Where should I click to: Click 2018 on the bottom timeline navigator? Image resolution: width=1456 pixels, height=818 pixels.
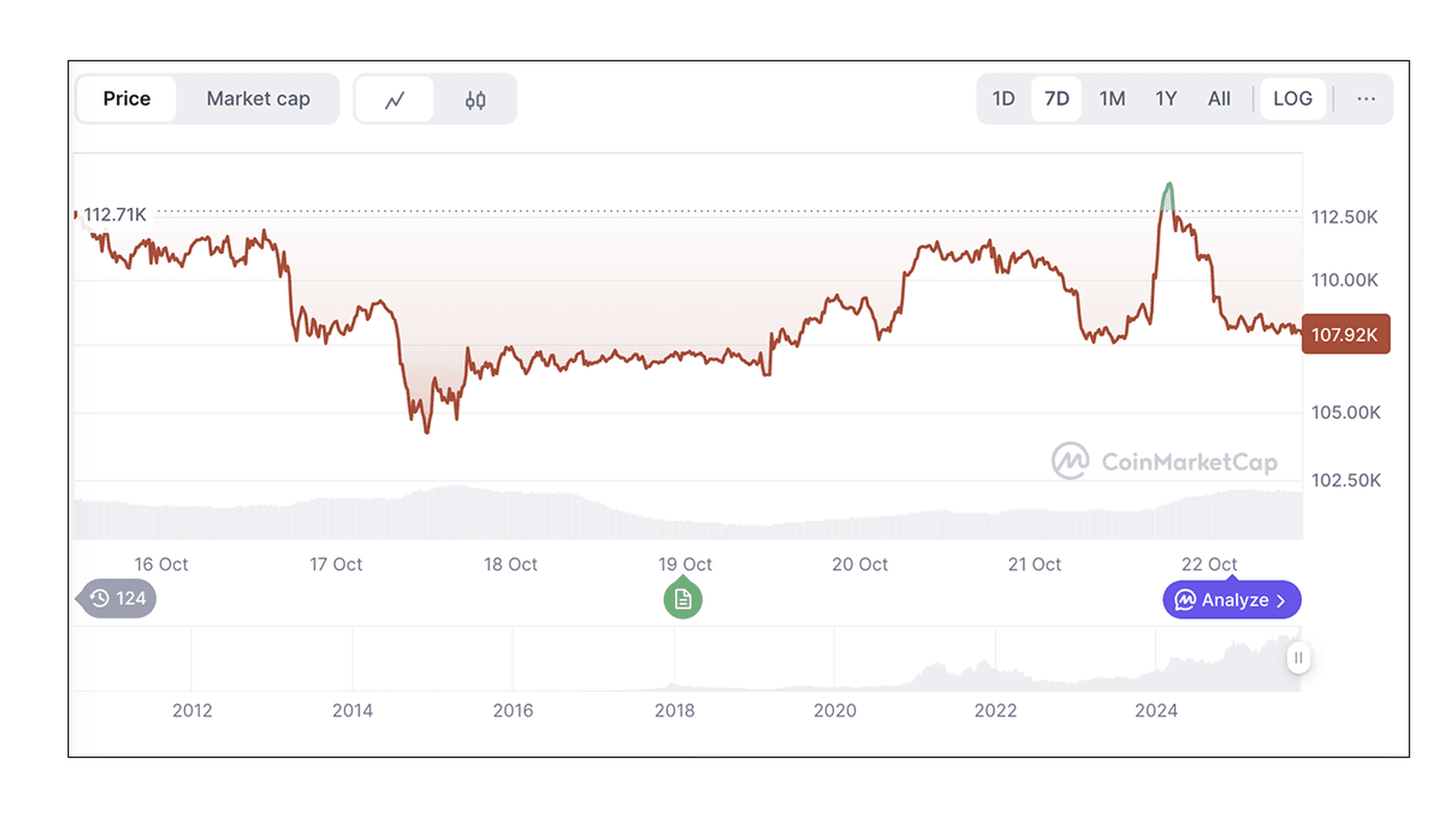tap(674, 711)
